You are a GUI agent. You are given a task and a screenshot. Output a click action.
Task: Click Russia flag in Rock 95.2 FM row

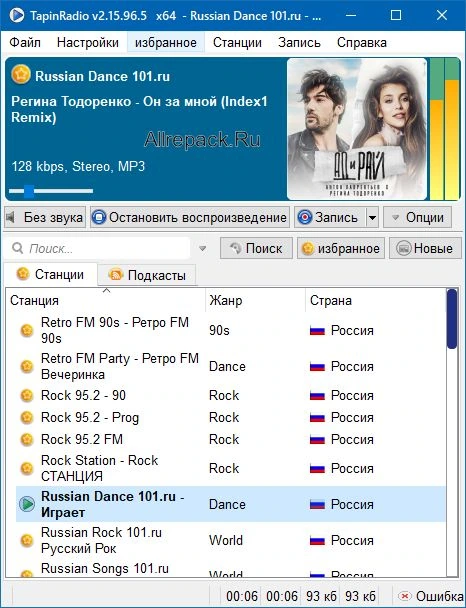point(317,440)
